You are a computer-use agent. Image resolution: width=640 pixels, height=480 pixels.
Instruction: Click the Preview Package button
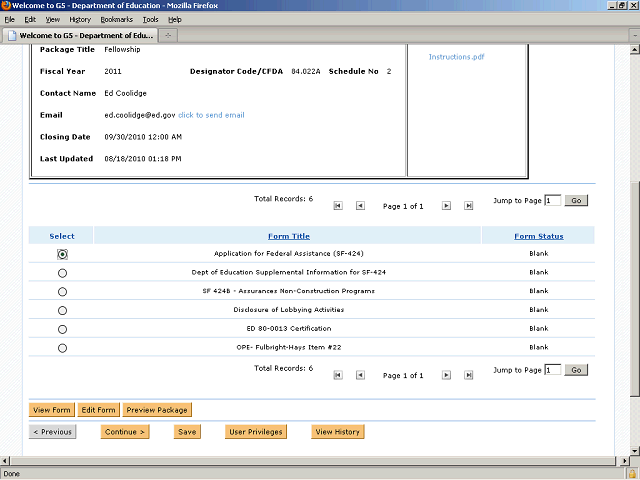click(x=157, y=410)
